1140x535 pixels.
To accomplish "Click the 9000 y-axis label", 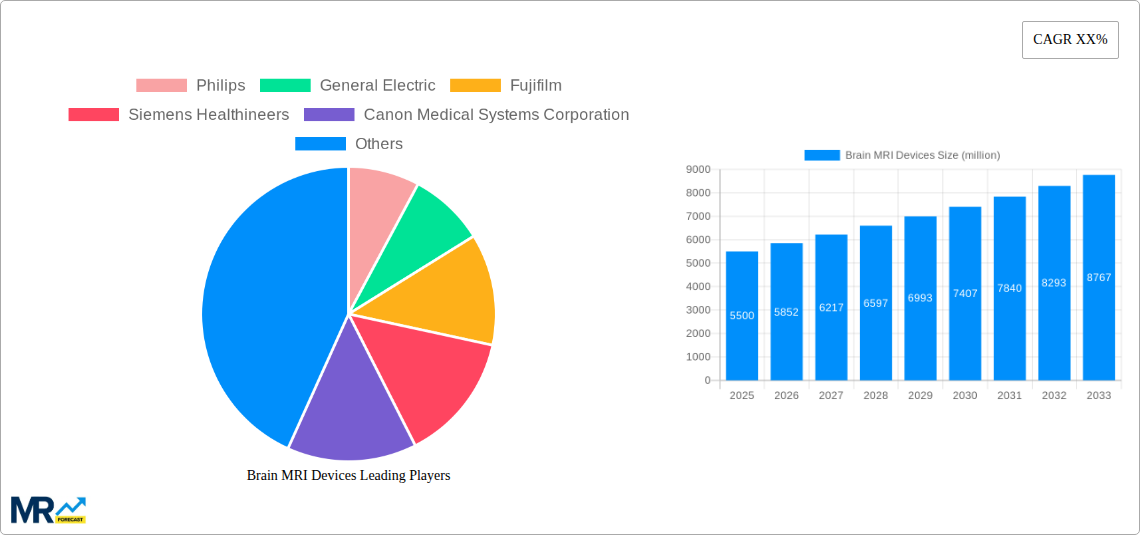I will (698, 169).
